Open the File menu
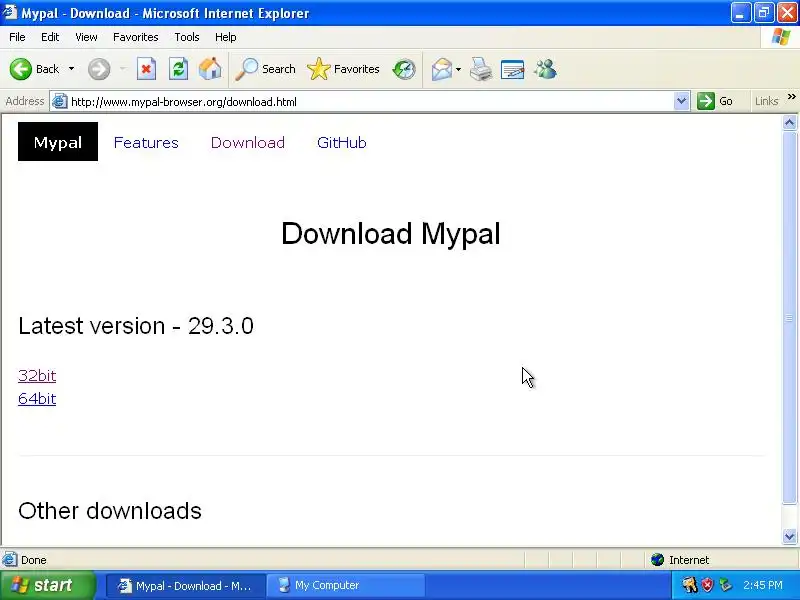 tap(17, 37)
